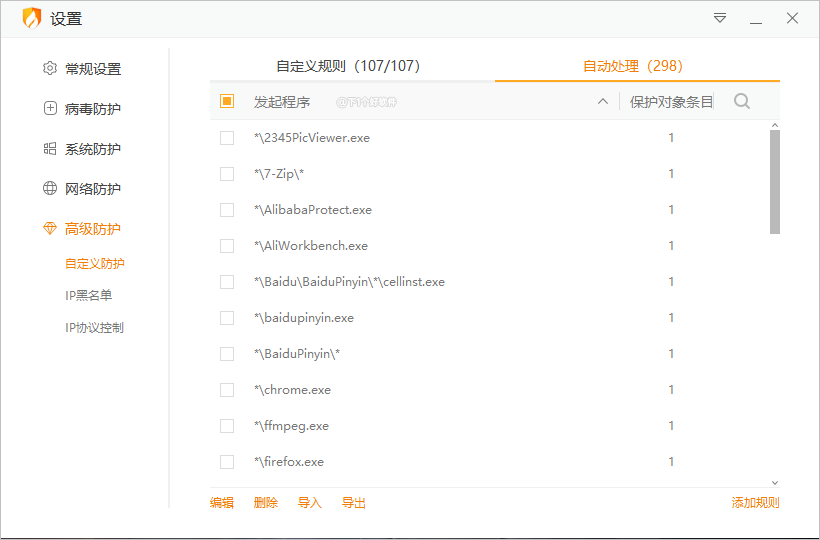This screenshot has height=540, width=820.
Task: Toggle the select-all checkbox in header
Action: point(227,101)
